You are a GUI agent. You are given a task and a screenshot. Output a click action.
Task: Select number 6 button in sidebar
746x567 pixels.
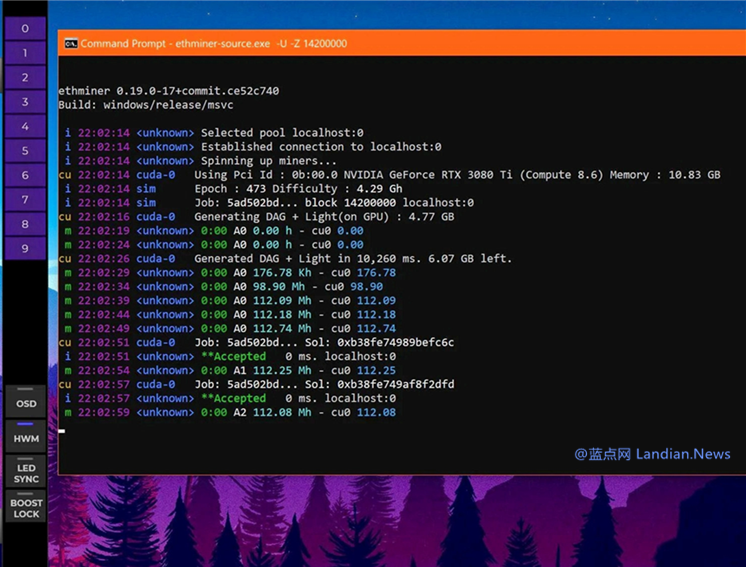tap(25, 175)
